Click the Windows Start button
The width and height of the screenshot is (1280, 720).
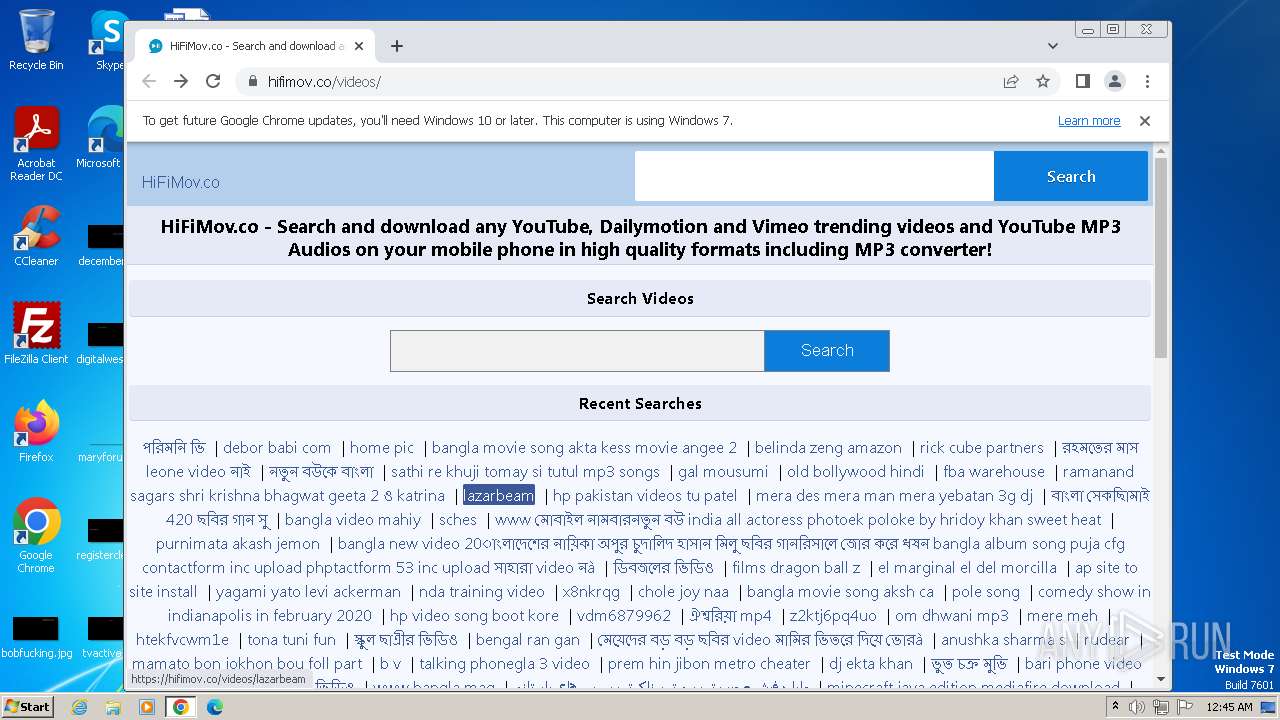[28, 706]
